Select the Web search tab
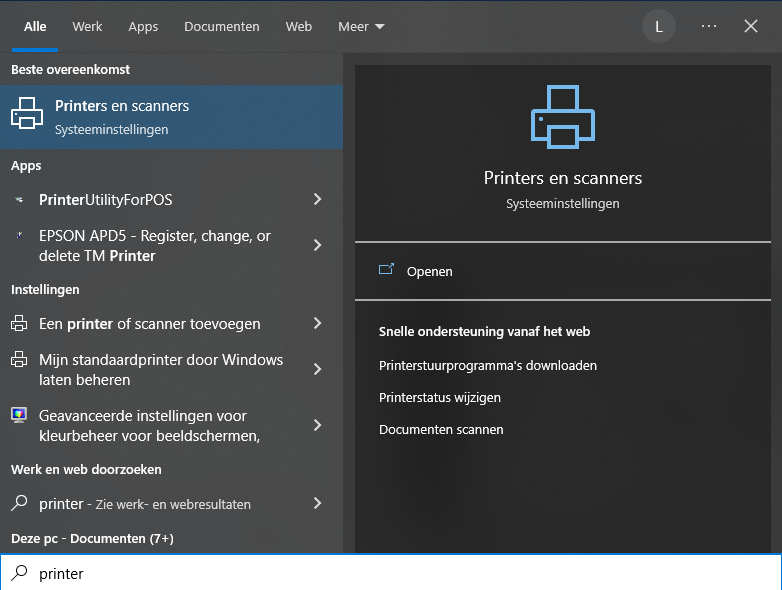The height and width of the screenshot is (590, 782). 298,27
